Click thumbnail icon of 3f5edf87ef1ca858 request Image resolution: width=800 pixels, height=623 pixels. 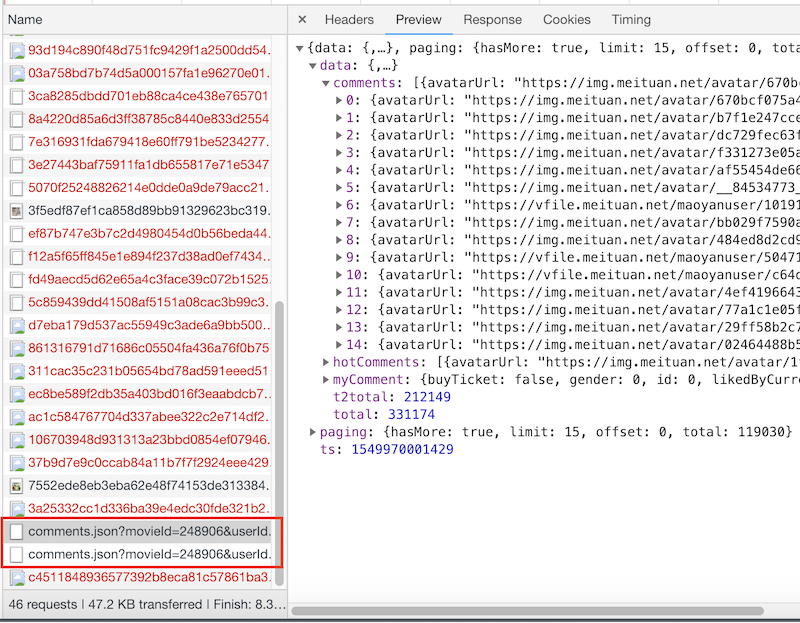pos(17,211)
